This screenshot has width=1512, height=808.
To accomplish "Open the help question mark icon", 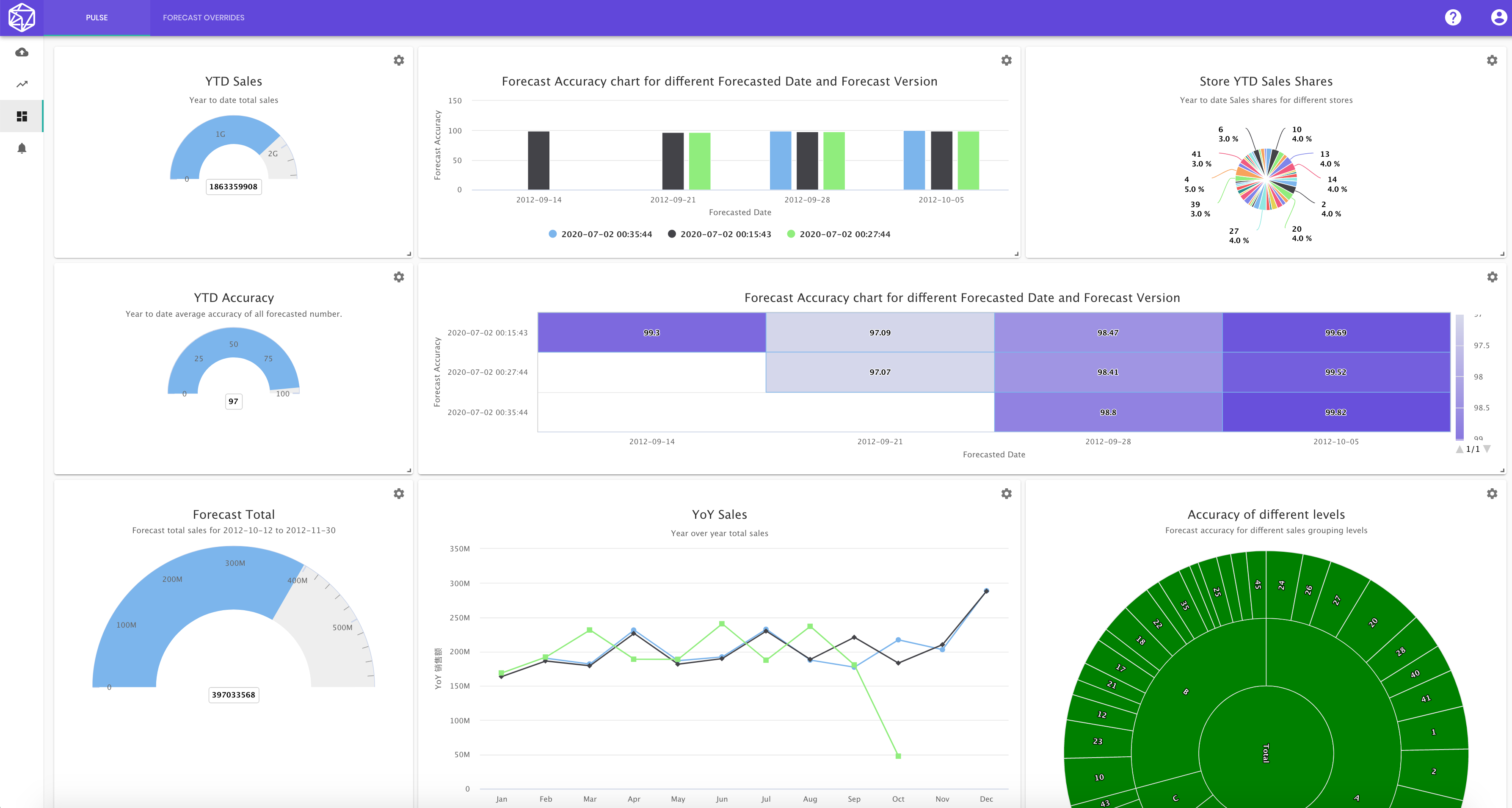I will click(1453, 18).
